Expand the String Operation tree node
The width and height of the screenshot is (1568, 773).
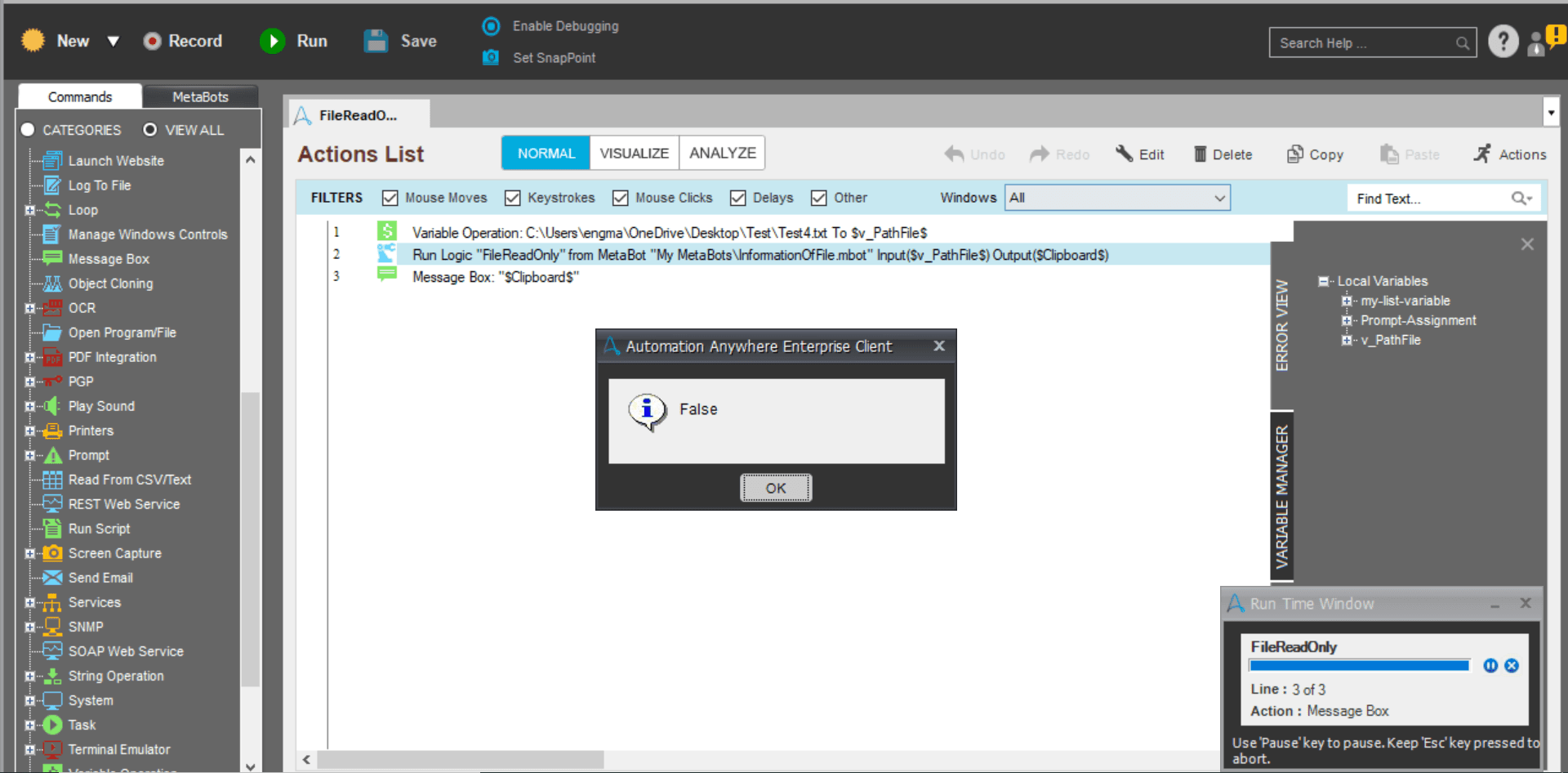tap(29, 677)
